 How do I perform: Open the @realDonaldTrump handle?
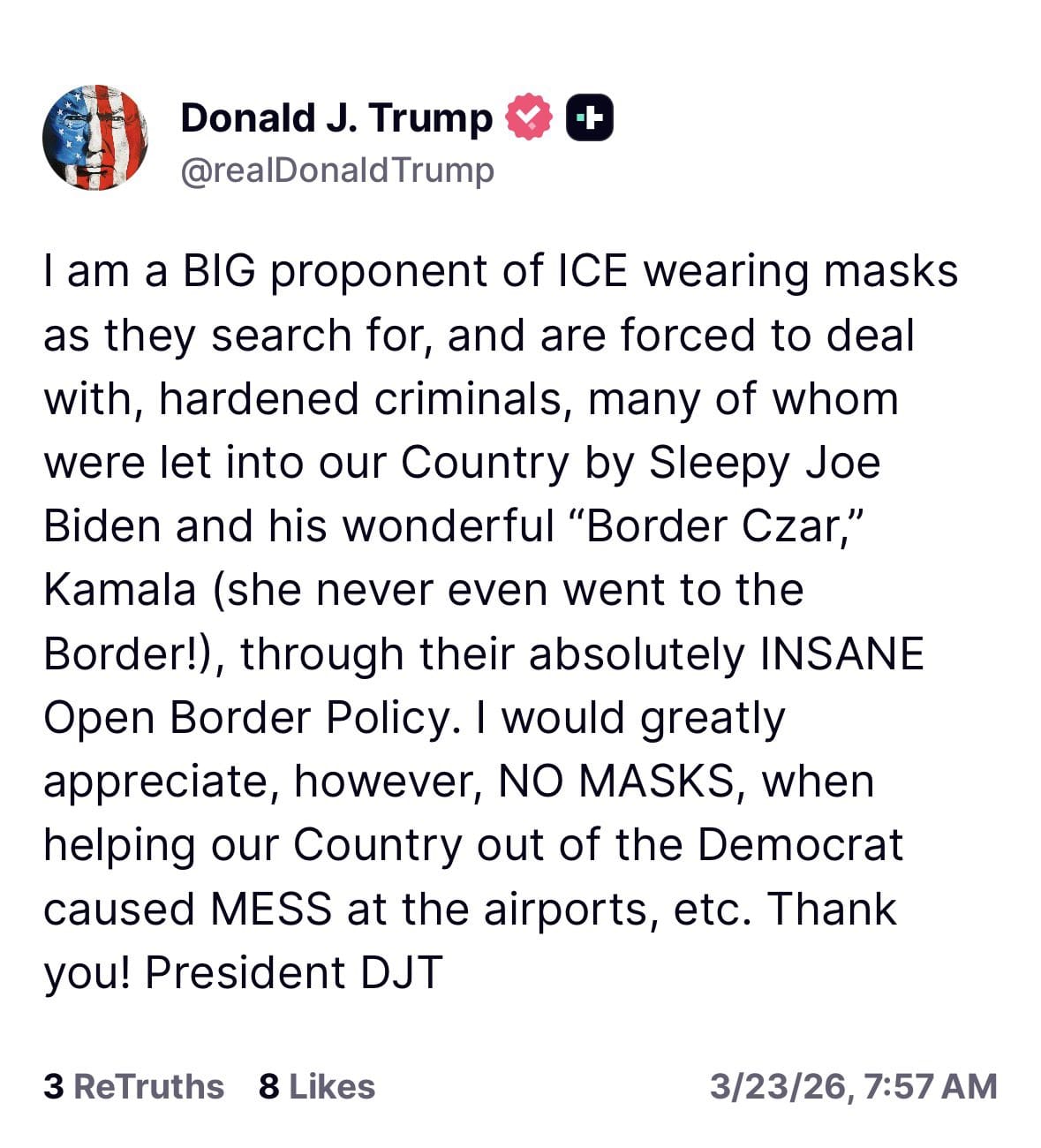[x=337, y=170]
